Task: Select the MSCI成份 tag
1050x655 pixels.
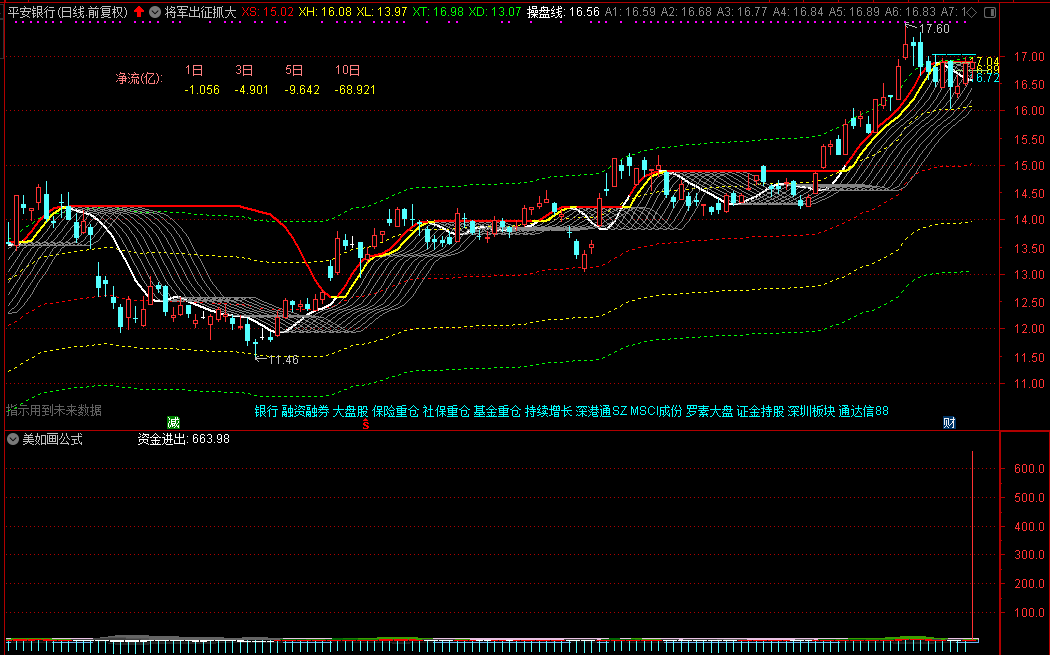Action: click(x=656, y=411)
